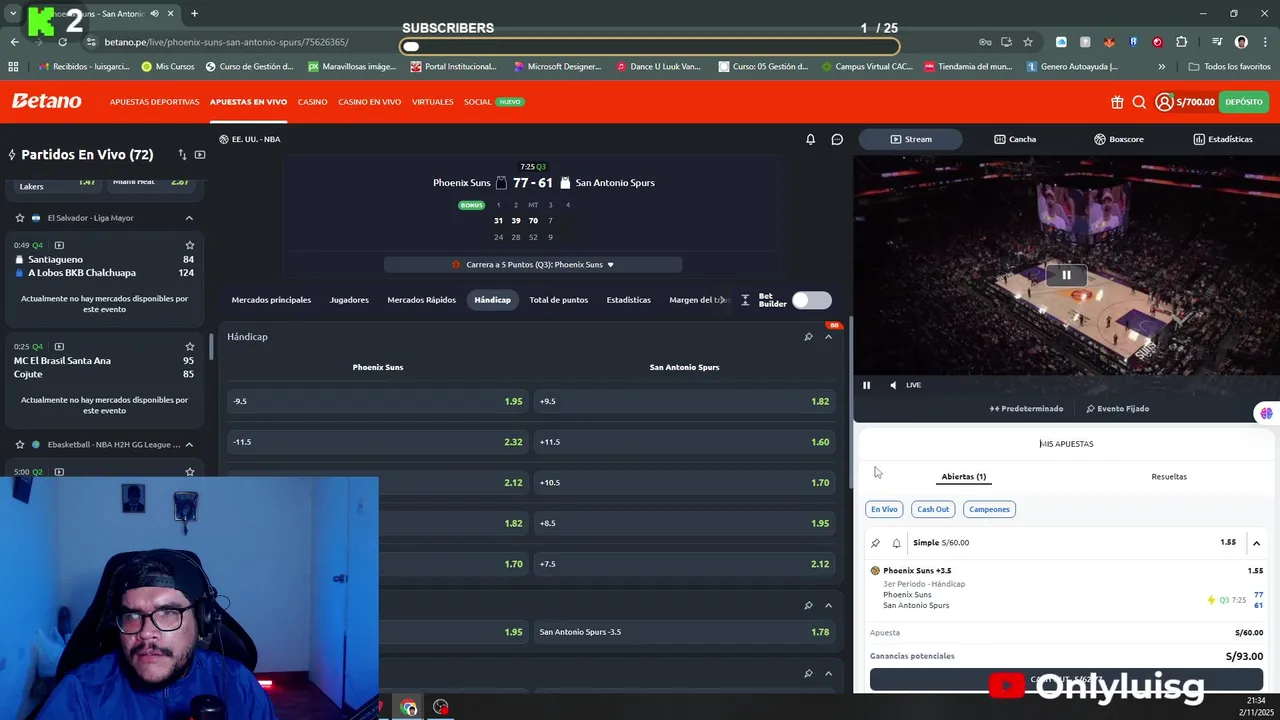Collapse the Hándicap market section
Viewport: 1280px width, 720px height.
[x=828, y=337]
